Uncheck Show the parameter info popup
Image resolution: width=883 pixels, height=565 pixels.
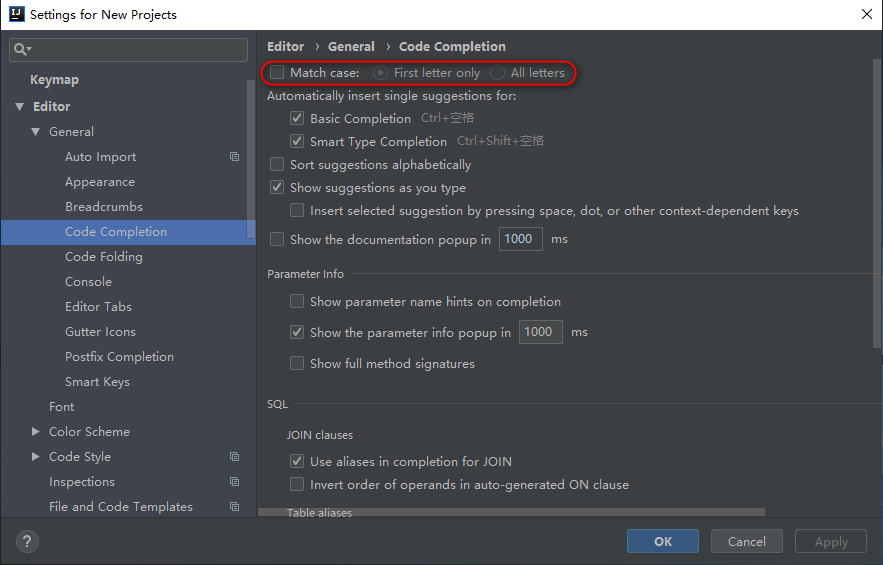pos(297,332)
